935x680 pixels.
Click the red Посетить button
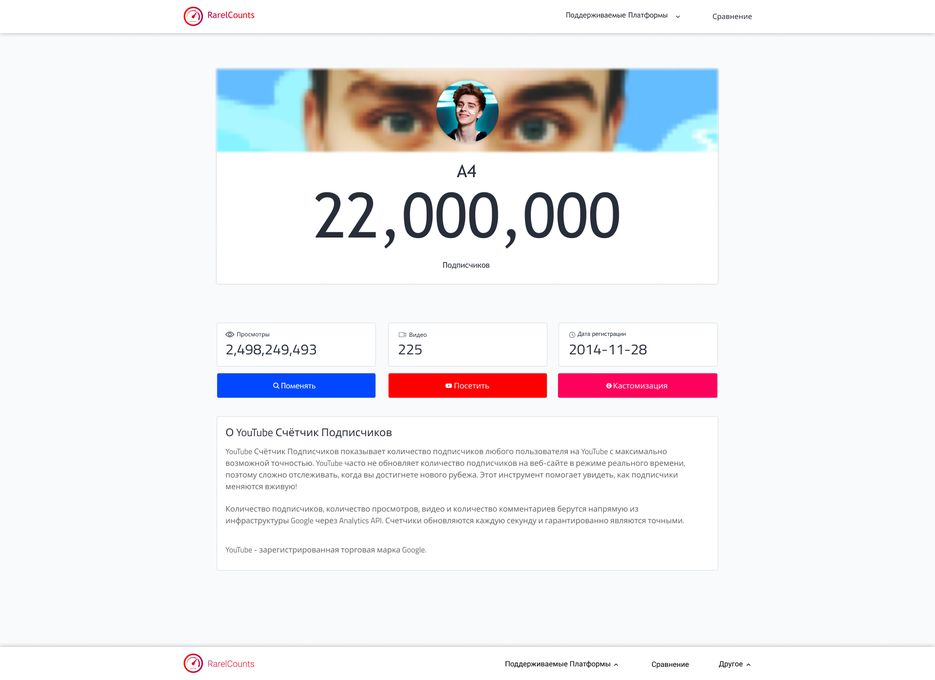coord(468,385)
